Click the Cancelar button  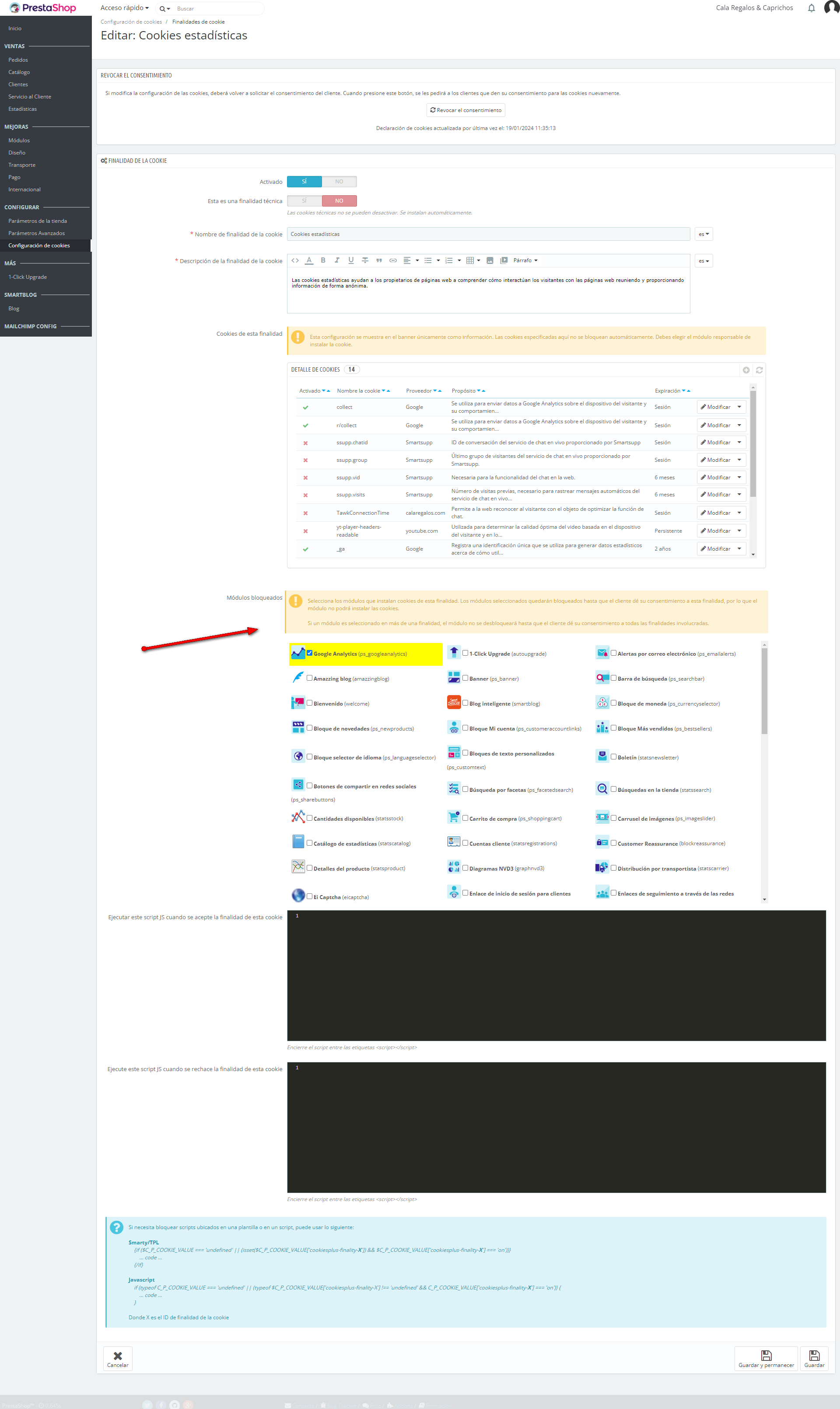pyautogui.click(x=118, y=1358)
